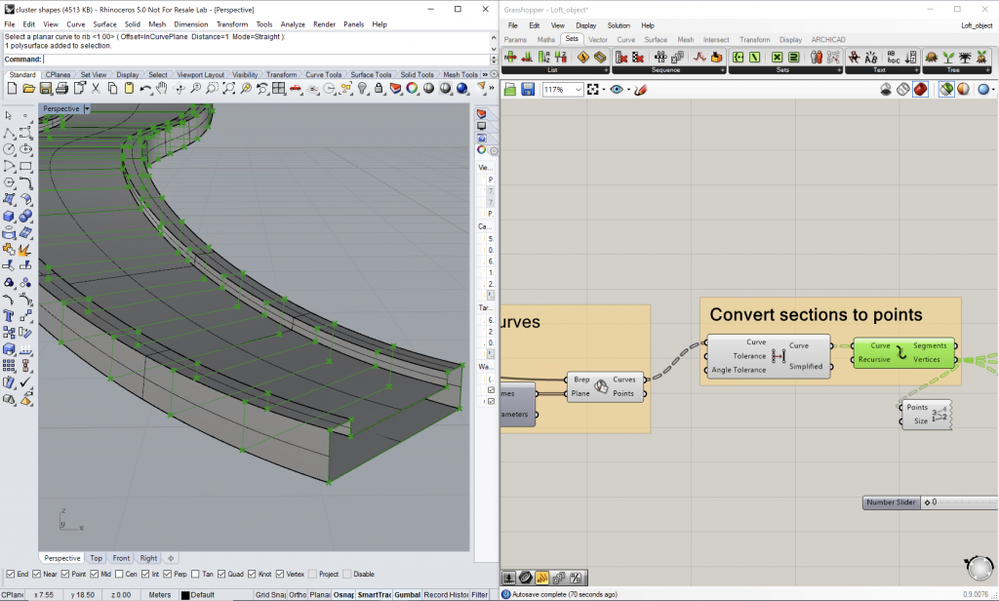
Task: Open the Grasshopper zoom level dropdown
Action: tap(578, 90)
